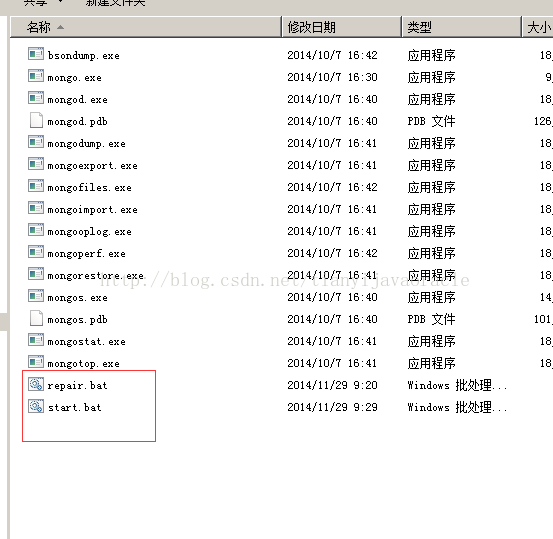Click the mongo.exe application icon
This screenshot has height=539, width=553.
tap(36, 76)
